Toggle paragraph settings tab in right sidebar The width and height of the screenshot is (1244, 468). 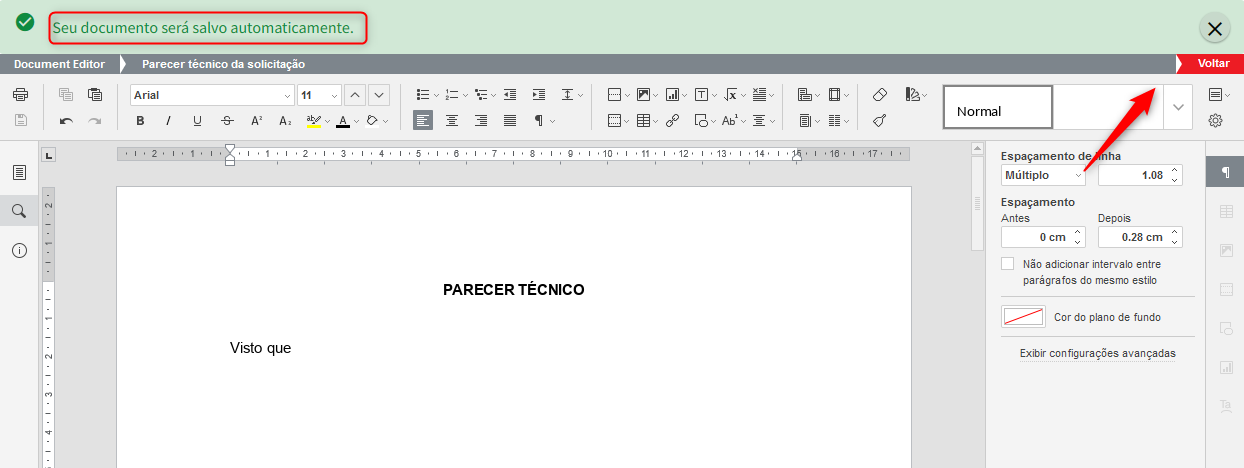coord(1224,172)
